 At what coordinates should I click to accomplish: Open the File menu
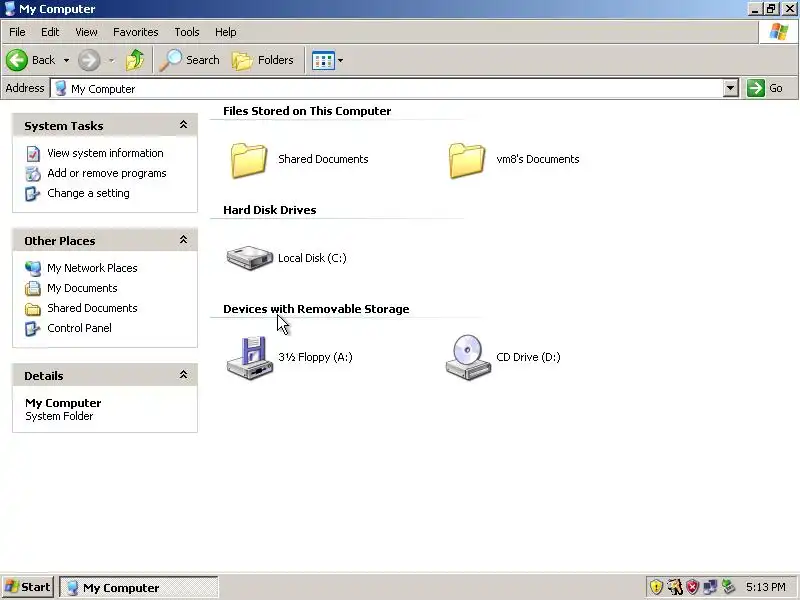pos(17,32)
